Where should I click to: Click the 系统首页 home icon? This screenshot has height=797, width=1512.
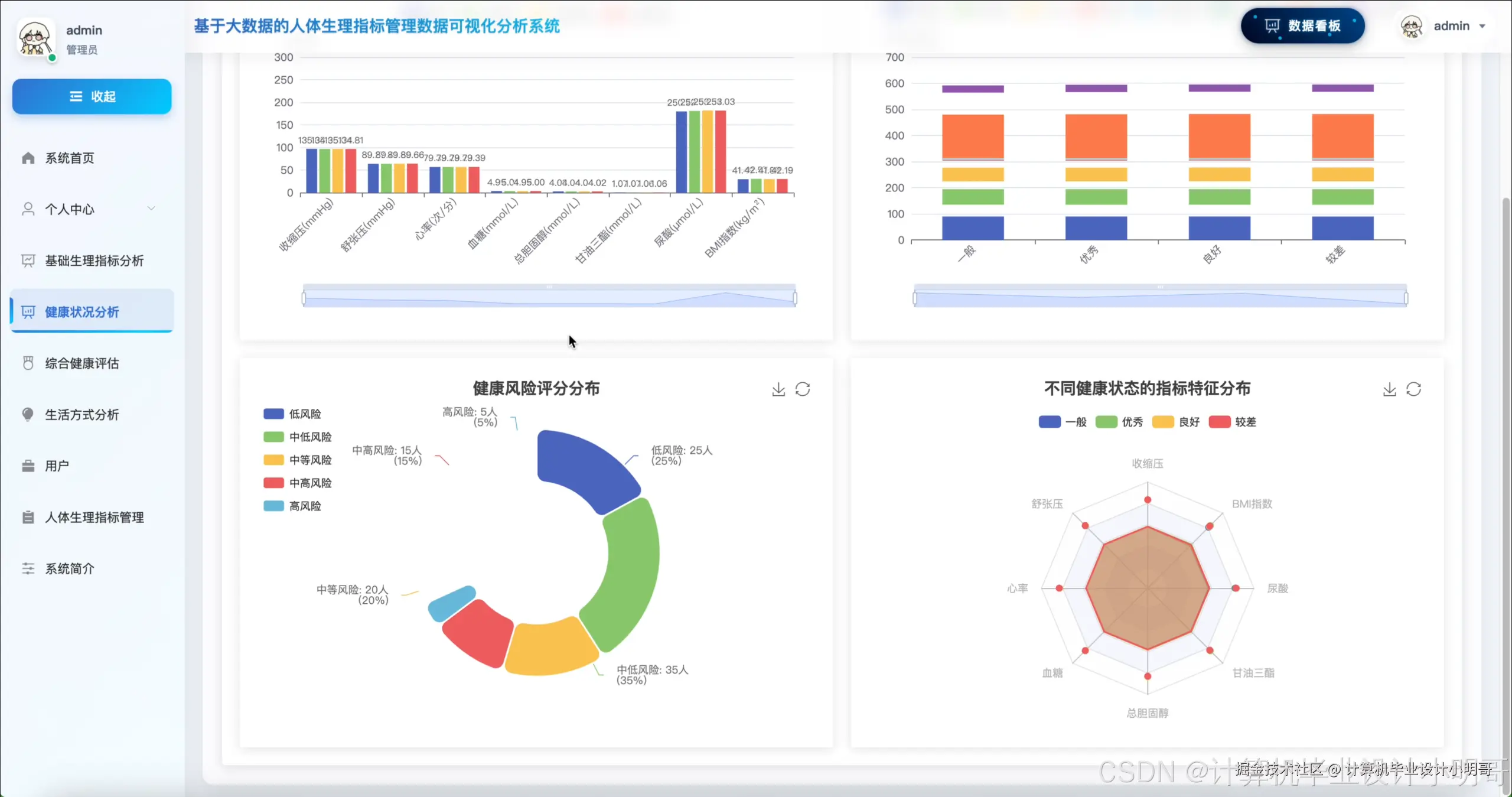coord(28,158)
